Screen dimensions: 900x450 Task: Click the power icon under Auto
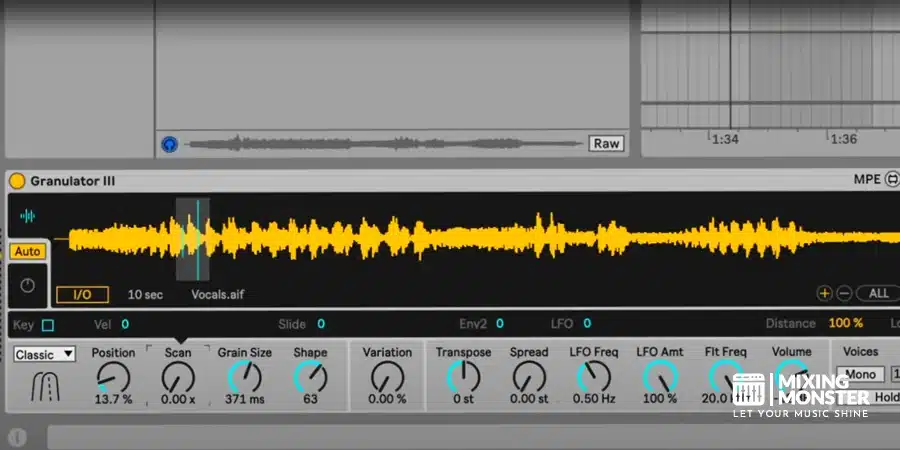27,286
